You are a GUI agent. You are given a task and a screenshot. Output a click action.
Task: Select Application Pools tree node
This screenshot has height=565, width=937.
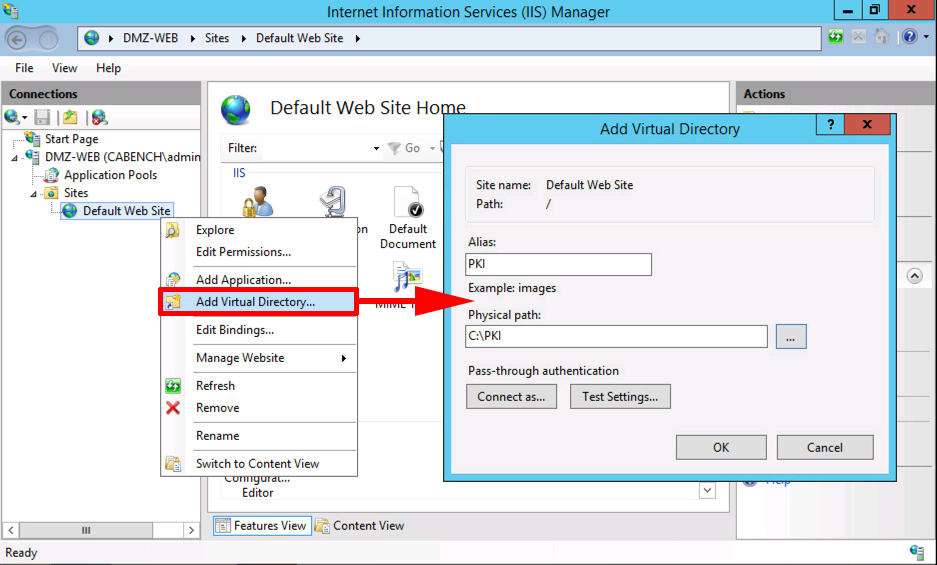click(111, 175)
